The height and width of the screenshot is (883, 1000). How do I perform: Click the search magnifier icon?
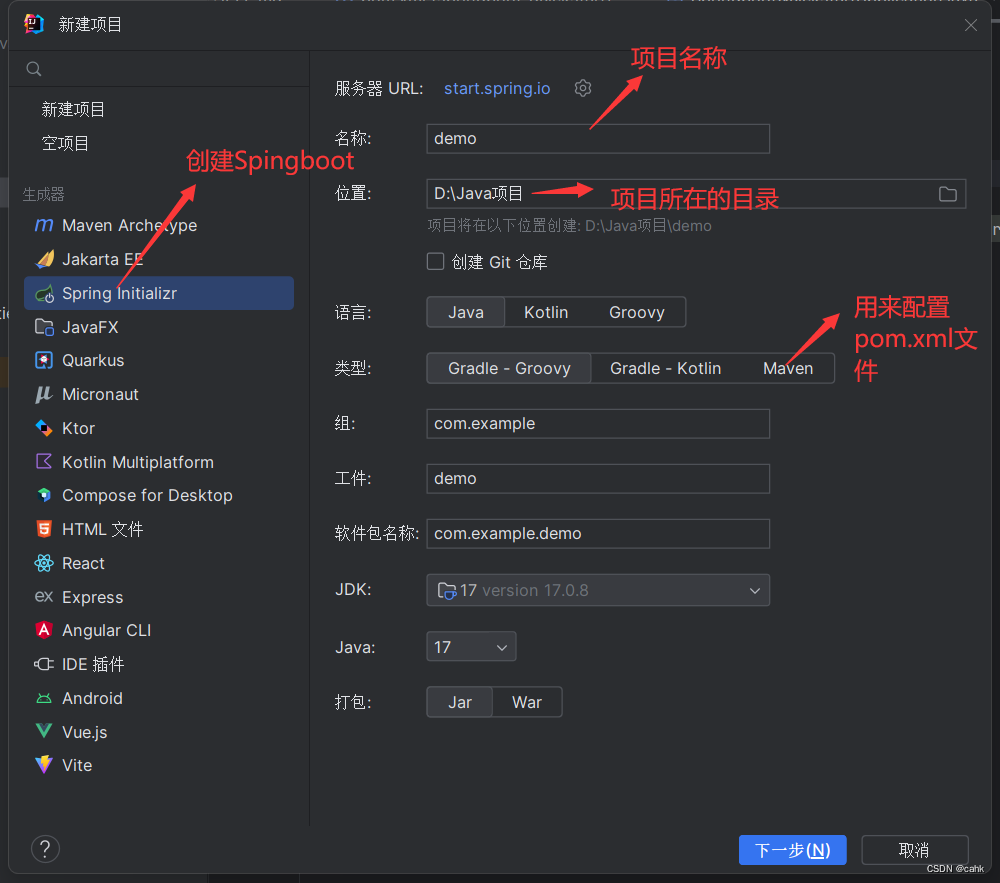[34, 69]
